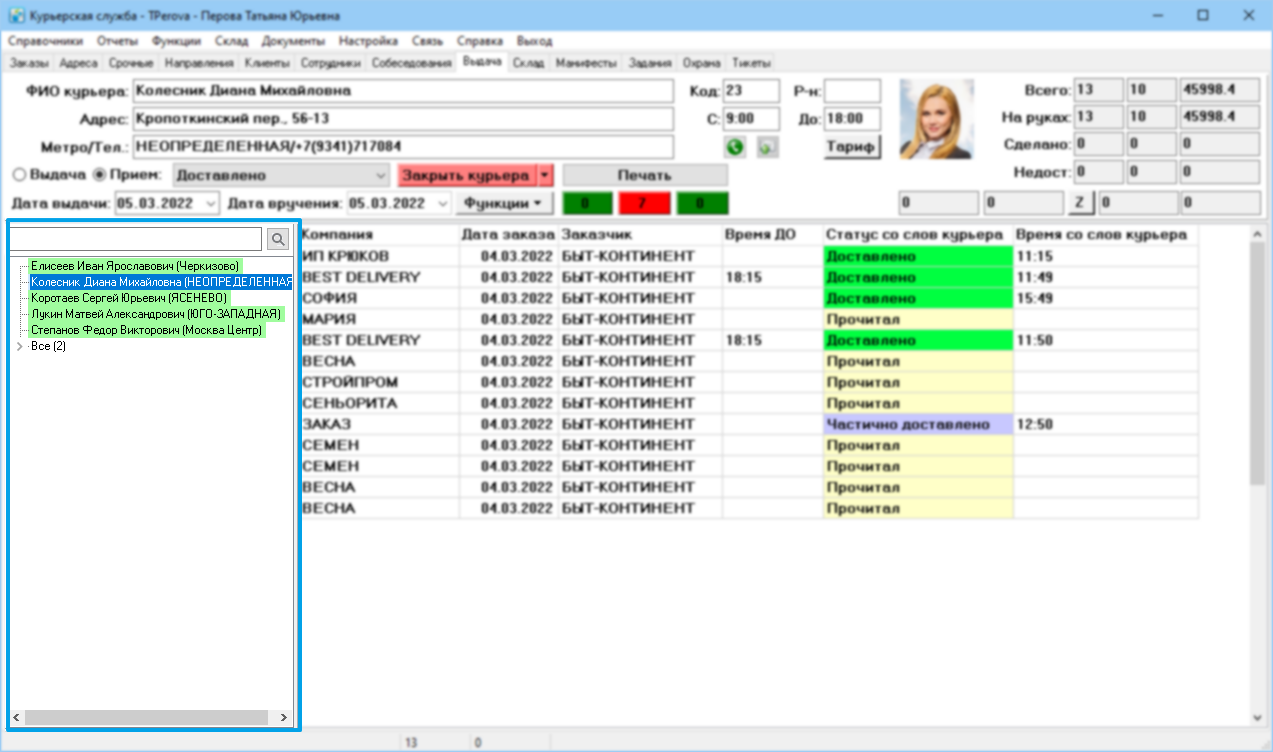Click the red counter box showing 7
This screenshot has width=1273, height=752.
(644, 204)
